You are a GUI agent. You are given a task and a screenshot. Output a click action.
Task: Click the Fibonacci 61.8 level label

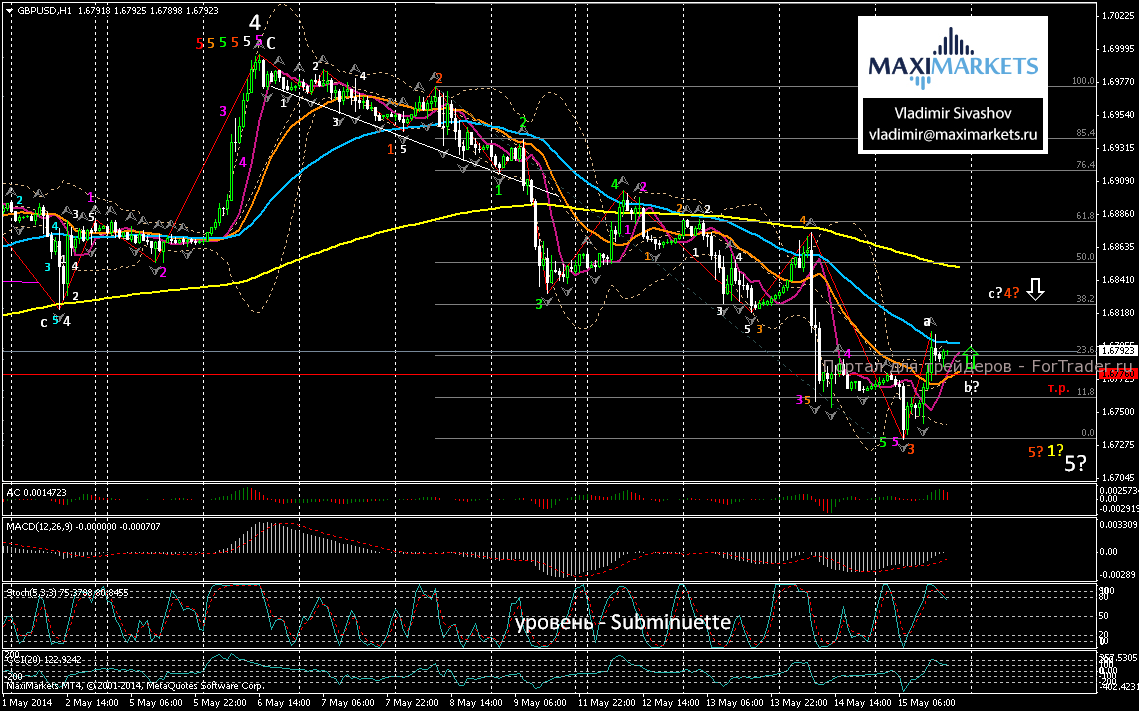(1081, 214)
